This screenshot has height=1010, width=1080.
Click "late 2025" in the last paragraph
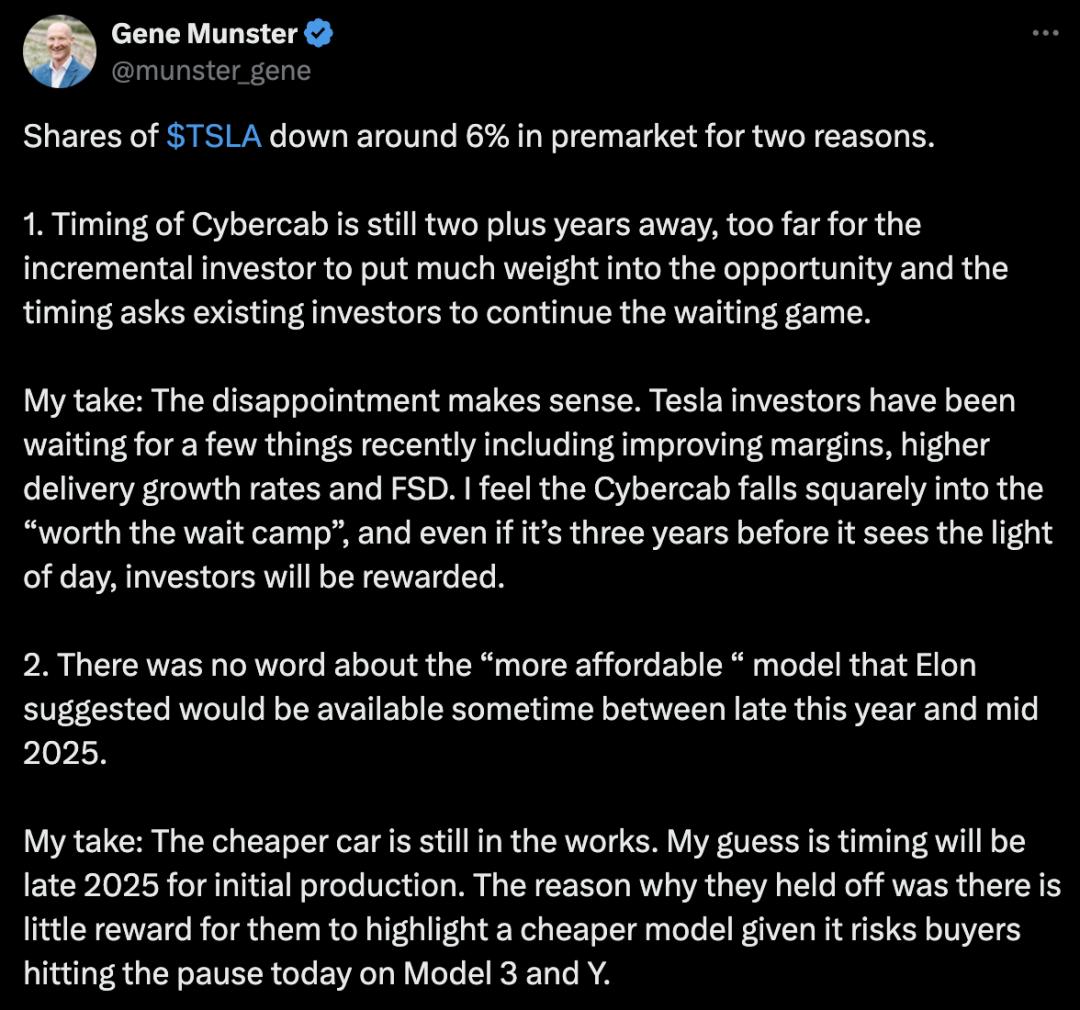tap(88, 885)
